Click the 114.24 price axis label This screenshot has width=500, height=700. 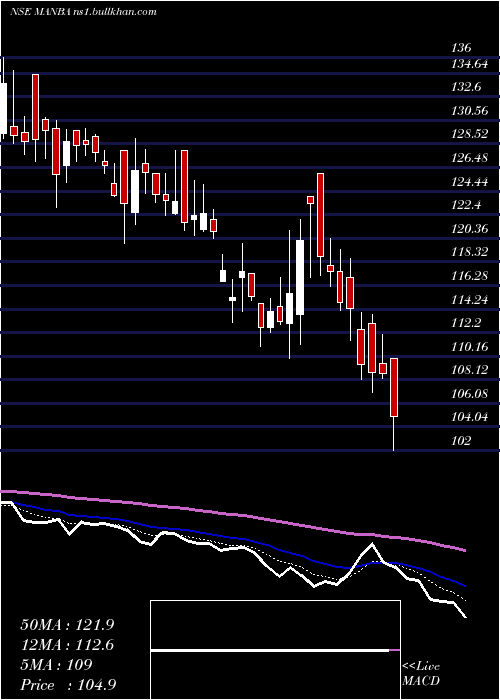click(470, 299)
